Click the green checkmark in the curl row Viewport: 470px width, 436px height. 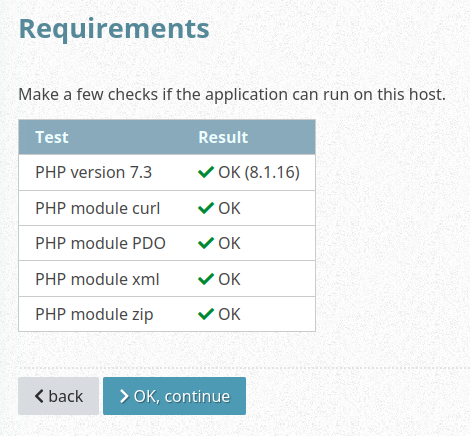click(x=206, y=208)
